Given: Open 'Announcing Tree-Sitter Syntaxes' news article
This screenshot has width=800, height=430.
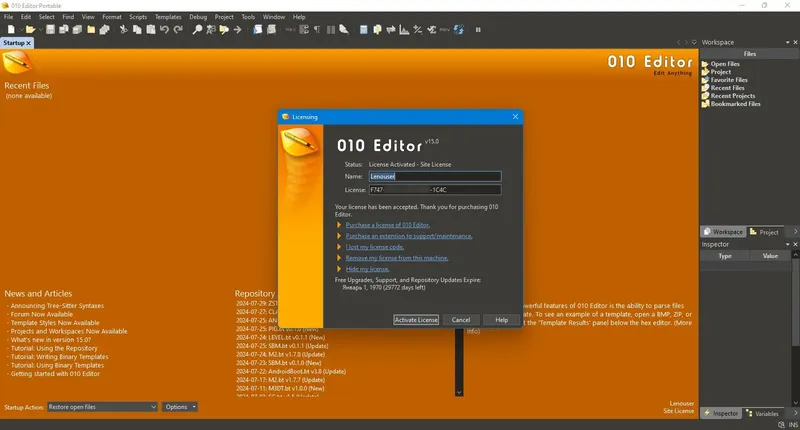Looking at the screenshot, I should [57, 306].
